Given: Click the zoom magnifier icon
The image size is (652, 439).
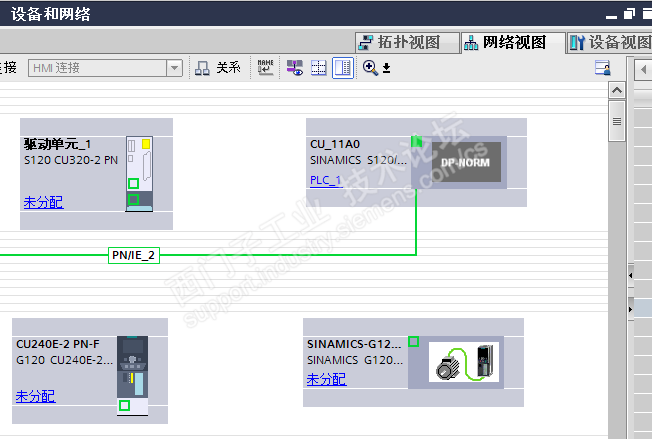Looking at the screenshot, I should (370, 68).
